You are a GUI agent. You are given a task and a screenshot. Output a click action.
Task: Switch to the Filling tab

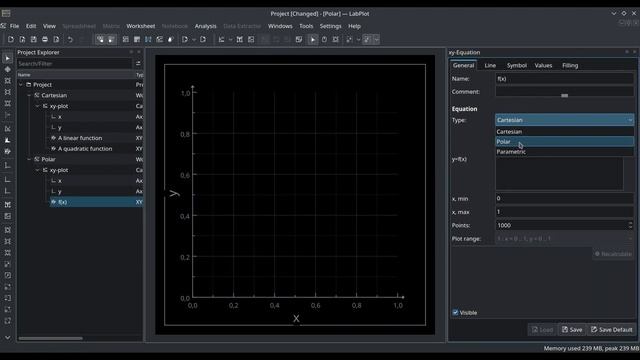[x=570, y=65]
